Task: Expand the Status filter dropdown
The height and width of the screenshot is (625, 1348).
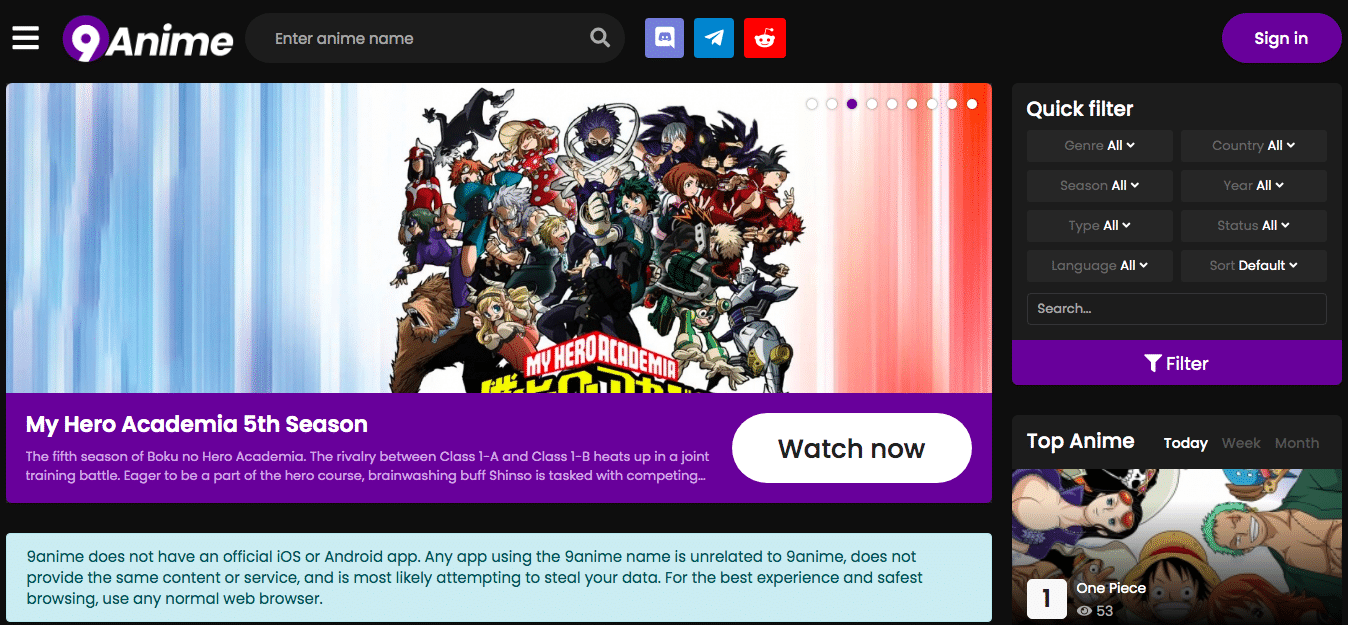Action: click(1254, 226)
